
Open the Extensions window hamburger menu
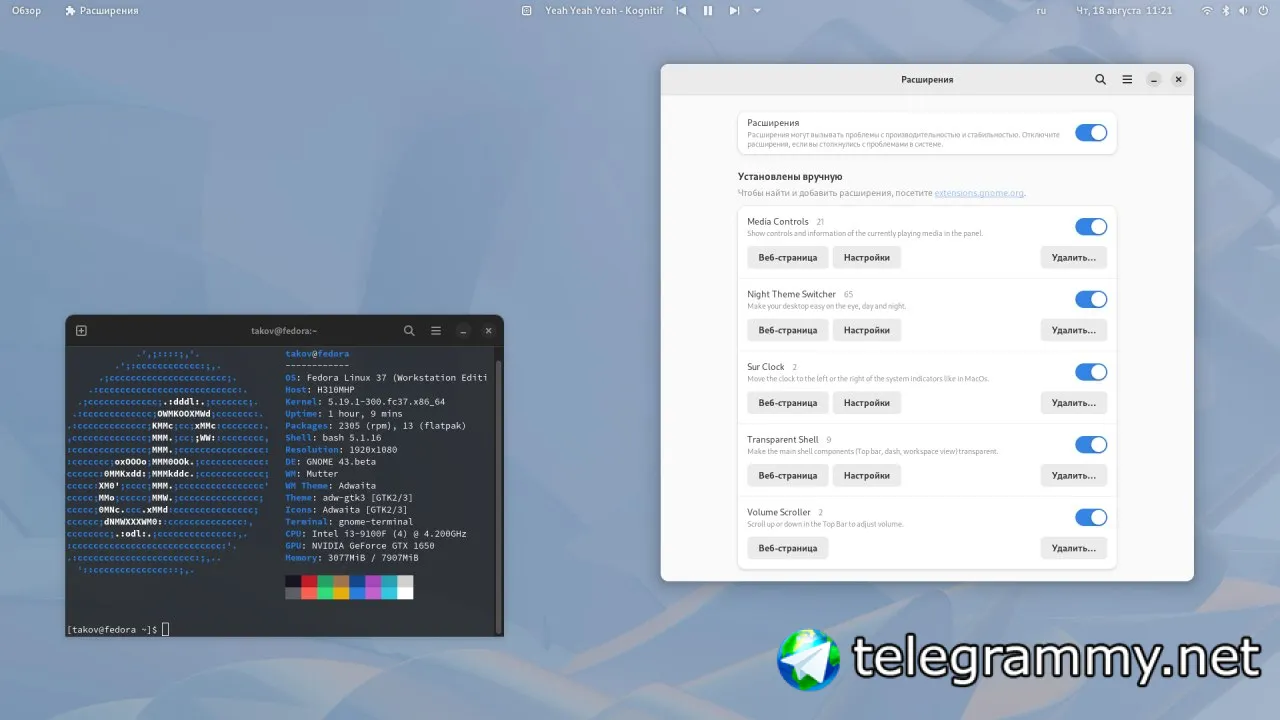1127,79
